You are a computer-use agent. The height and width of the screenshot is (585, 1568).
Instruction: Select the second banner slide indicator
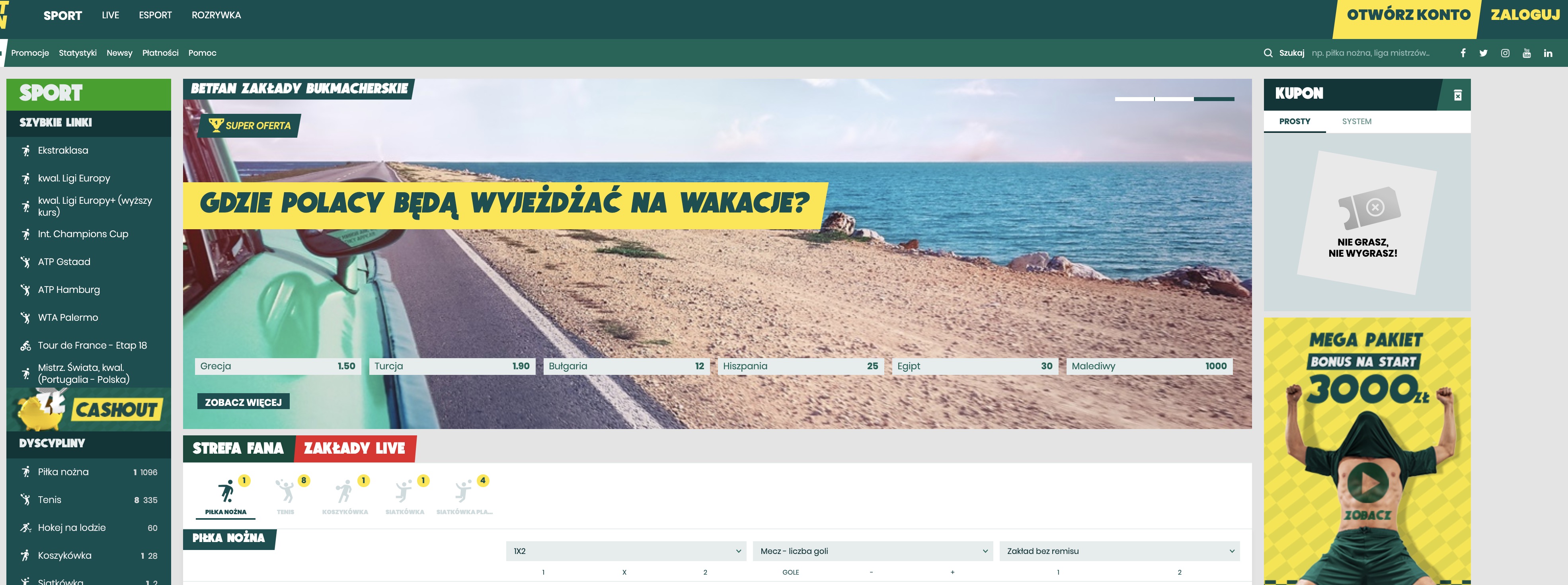tap(1174, 99)
